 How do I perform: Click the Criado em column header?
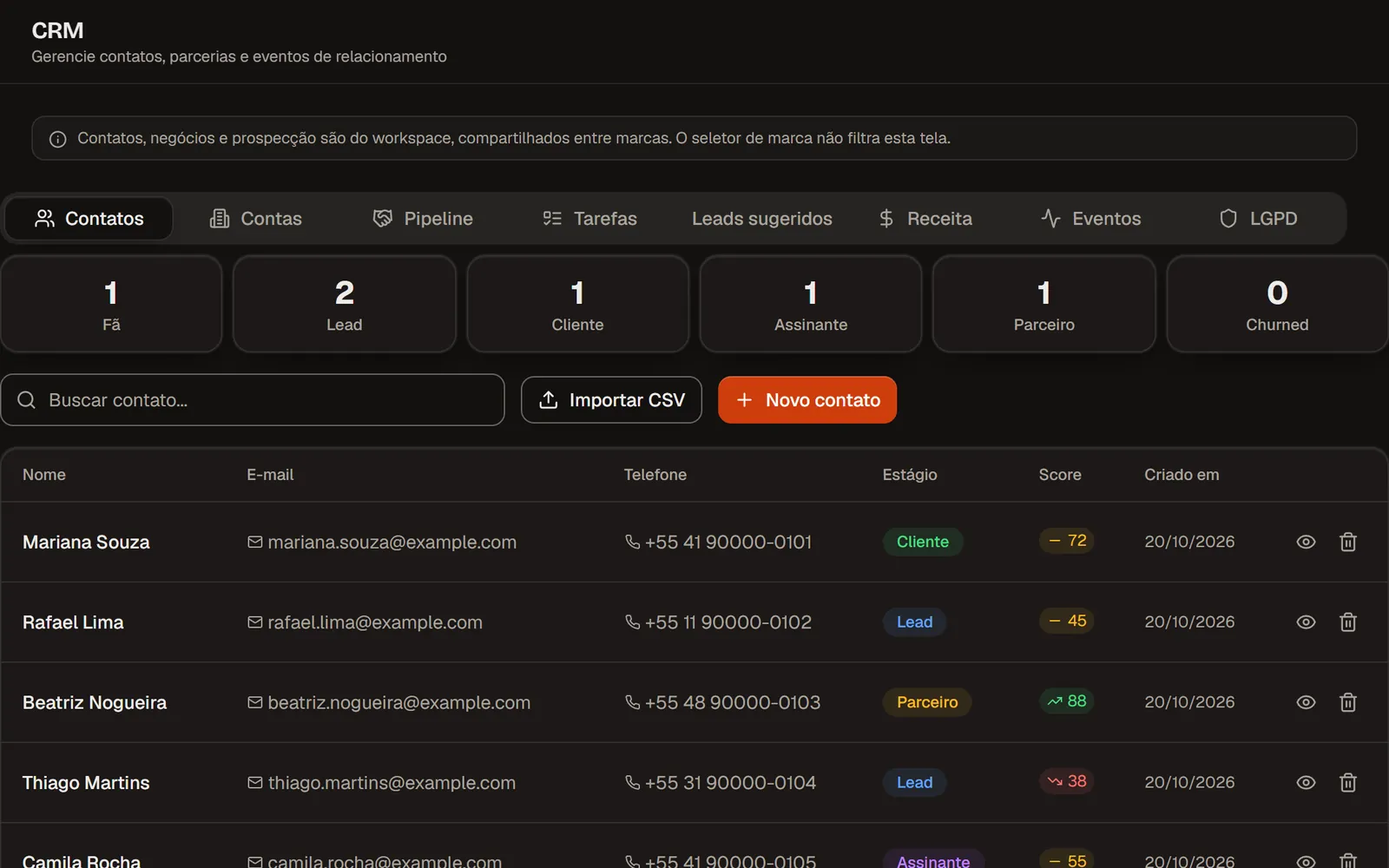[1182, 475]
